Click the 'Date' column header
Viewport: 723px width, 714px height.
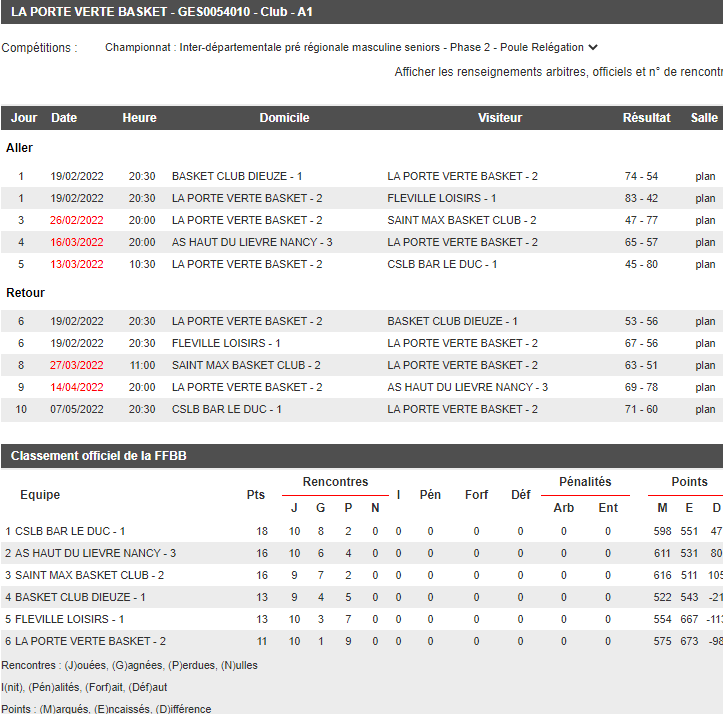64,118
